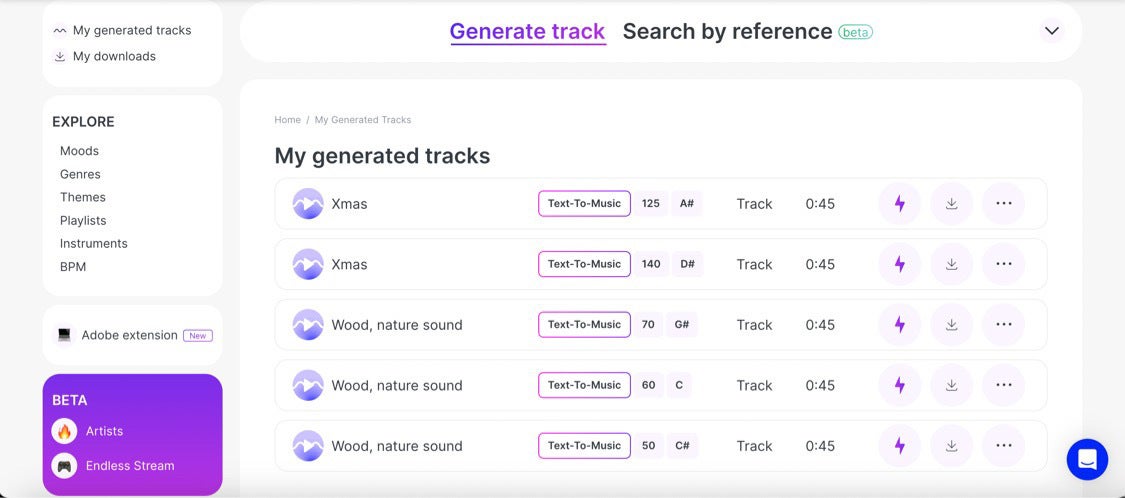
Task: Open more options for first Xmas track
Action: coord(1003,204)
